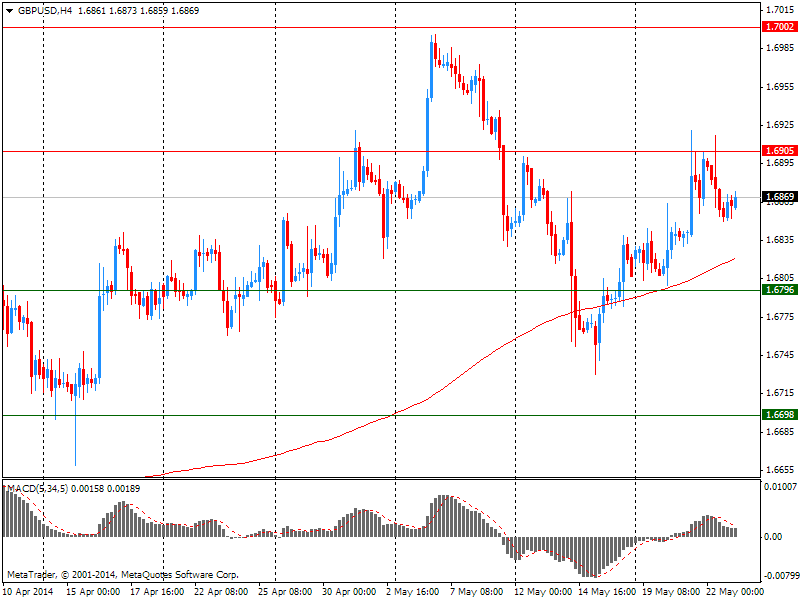Click the 1.6685 value on the price scale

tap(780, 432)
